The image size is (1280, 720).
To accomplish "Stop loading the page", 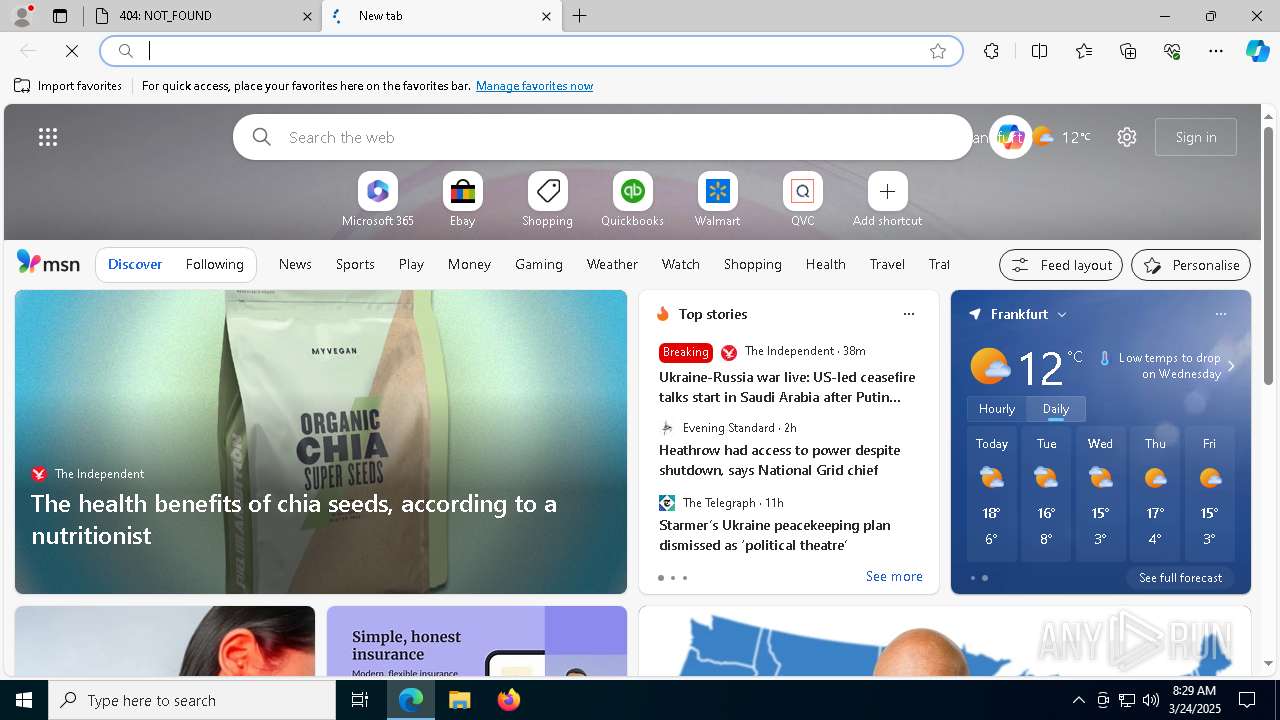I will click(x=72, y=51).
